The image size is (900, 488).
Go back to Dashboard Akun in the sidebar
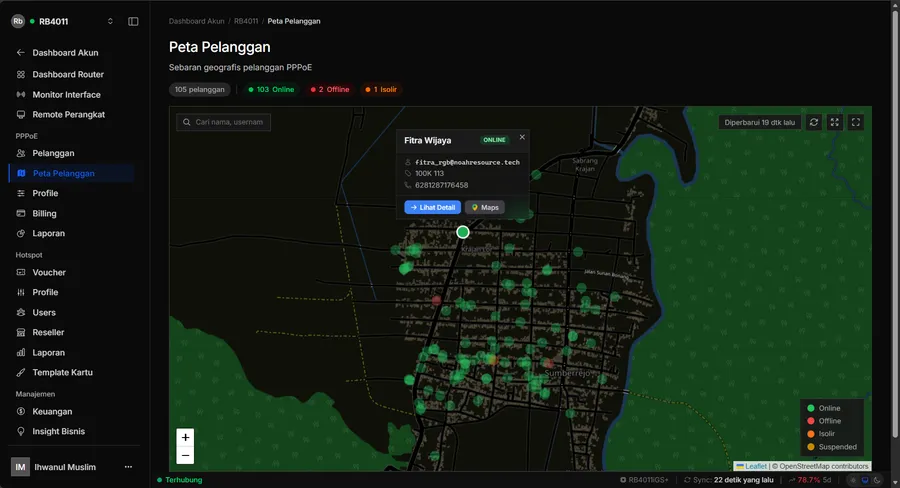coord(72,53)
